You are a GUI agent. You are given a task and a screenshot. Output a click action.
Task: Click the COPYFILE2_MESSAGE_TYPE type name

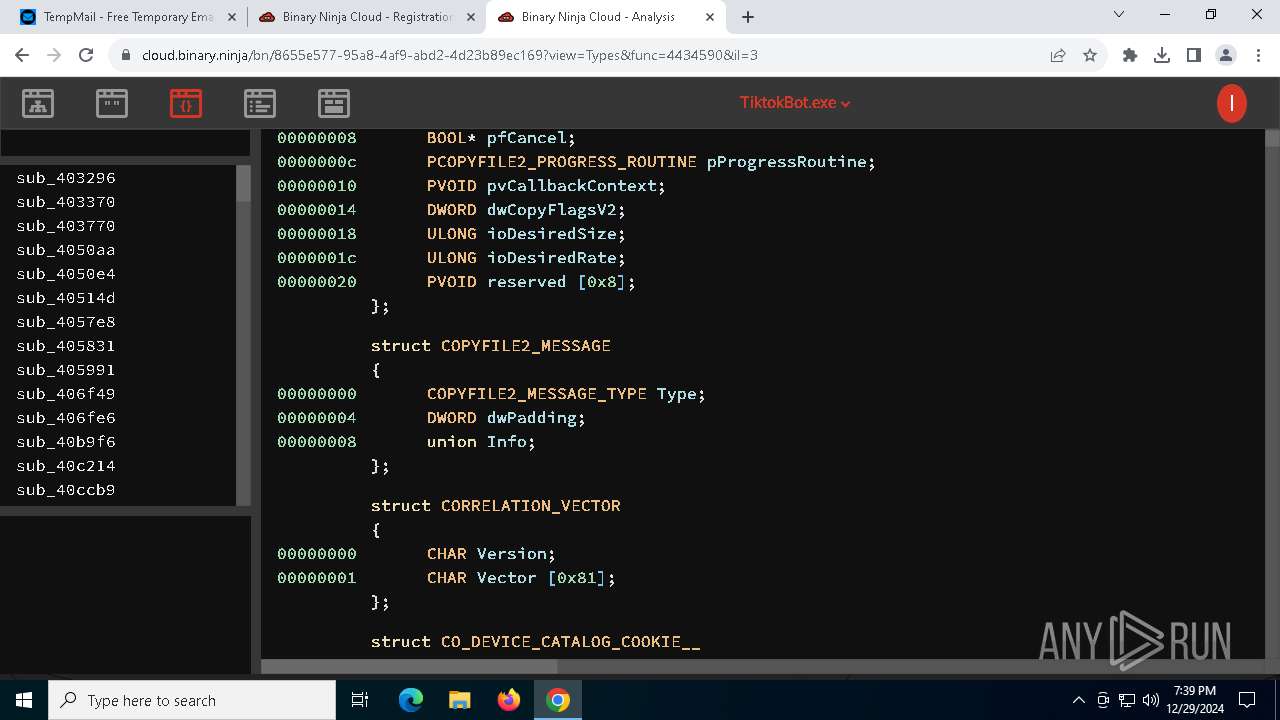537,394
